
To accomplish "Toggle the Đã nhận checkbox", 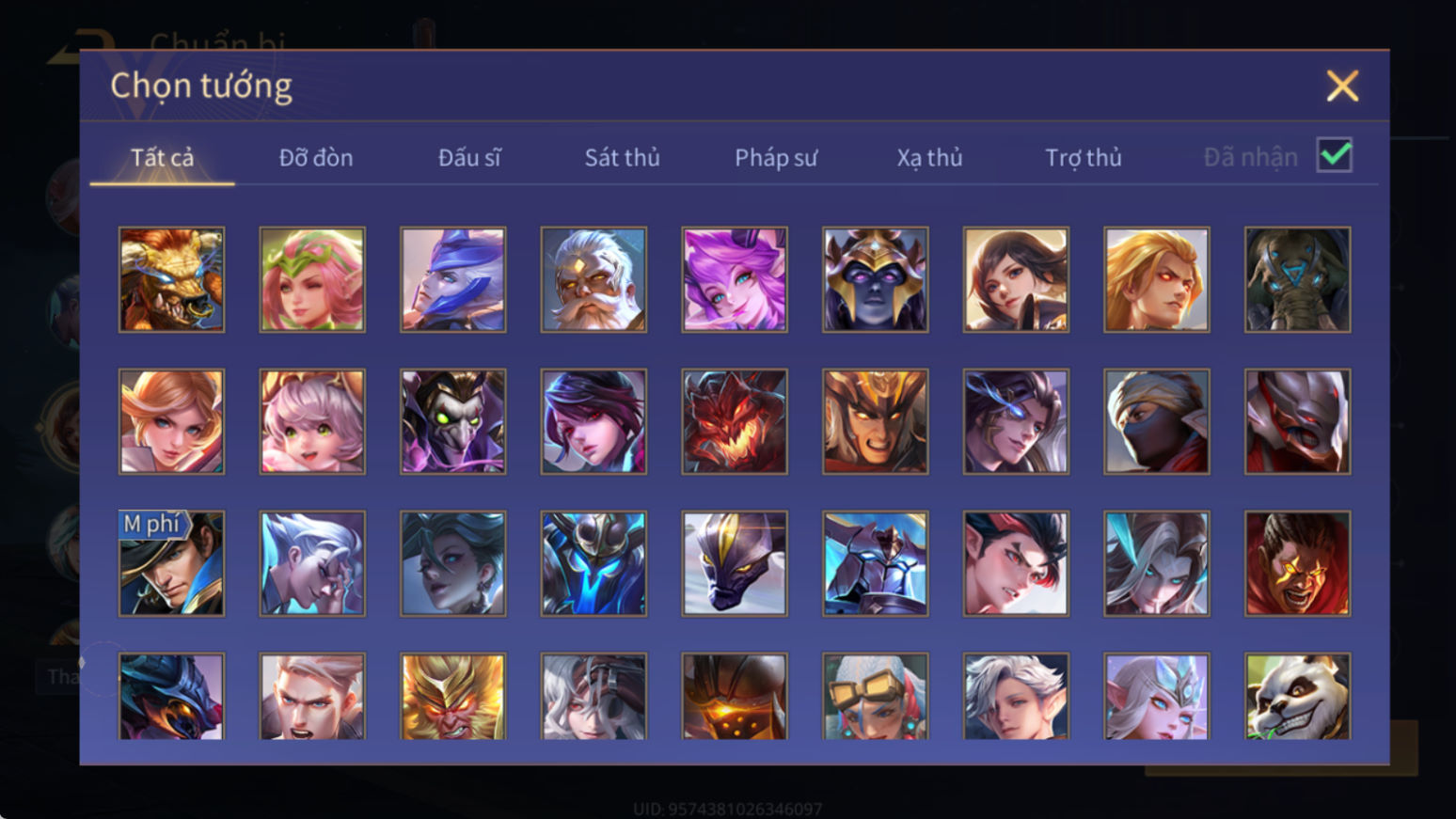I will (1334, 155).
